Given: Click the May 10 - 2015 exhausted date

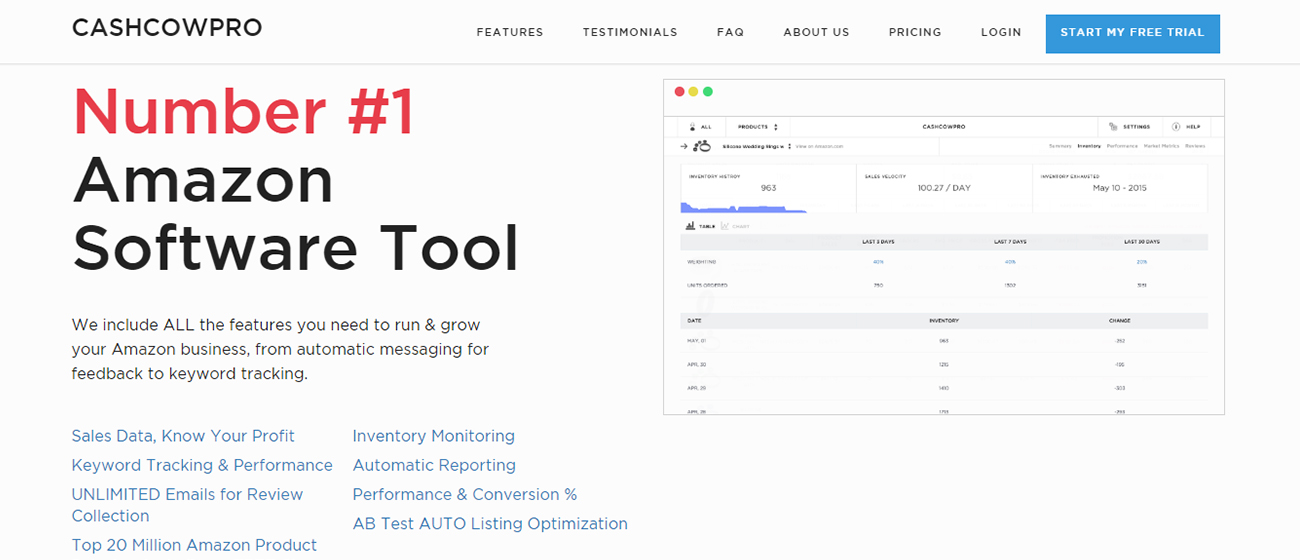Looking at the screenshot, I should point(1119,188).
